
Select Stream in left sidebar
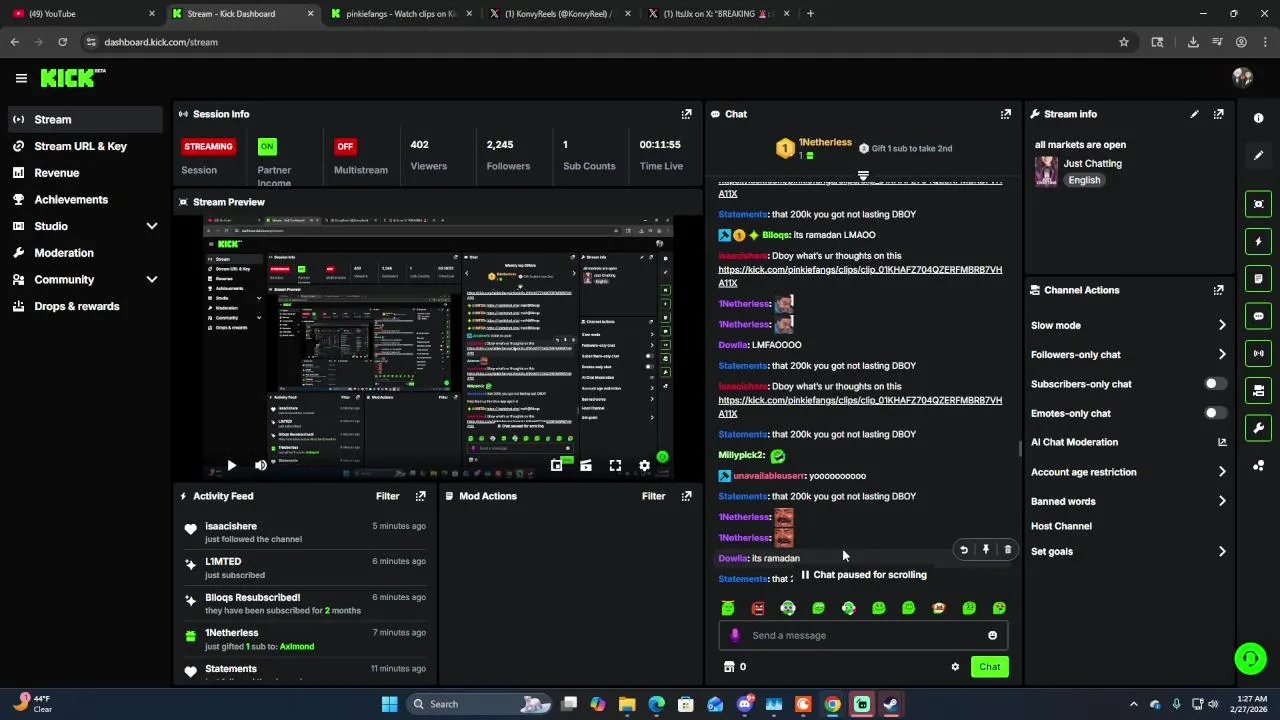[84, 119]
